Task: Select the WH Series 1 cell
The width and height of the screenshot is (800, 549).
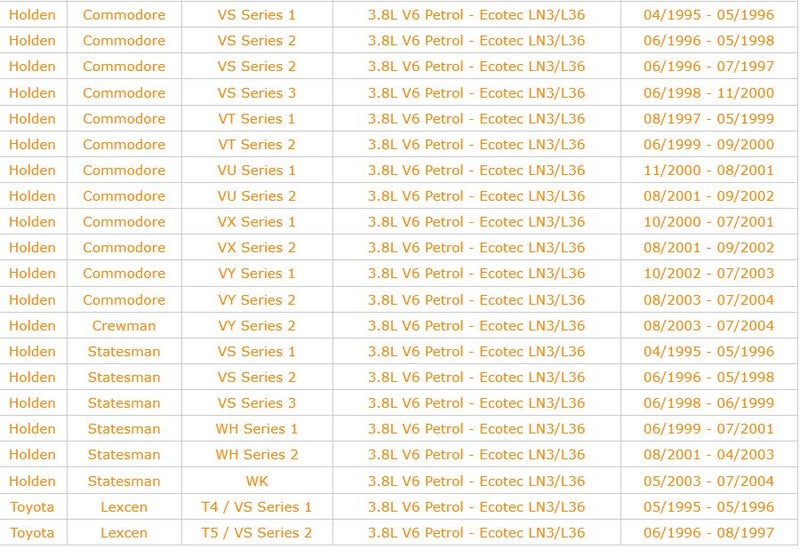Action: pyautogui.click(x=257, y=429)
